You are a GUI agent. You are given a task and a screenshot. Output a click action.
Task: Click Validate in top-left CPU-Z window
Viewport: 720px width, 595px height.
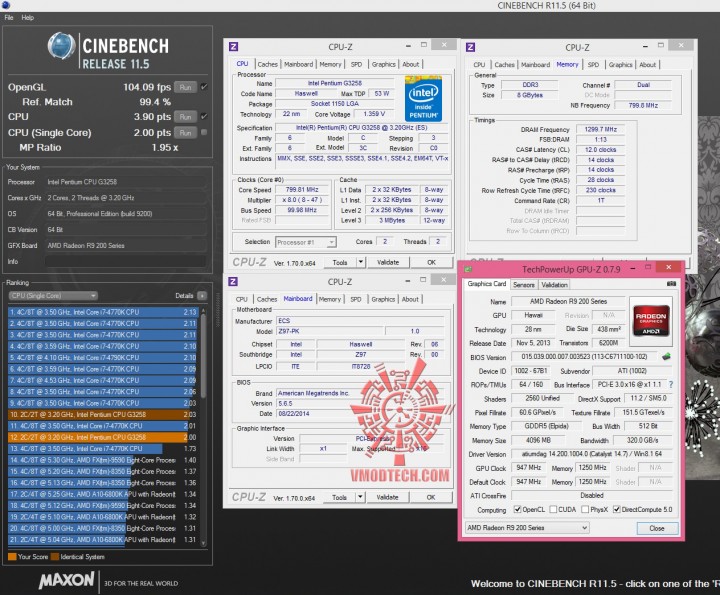click(388, 263)
